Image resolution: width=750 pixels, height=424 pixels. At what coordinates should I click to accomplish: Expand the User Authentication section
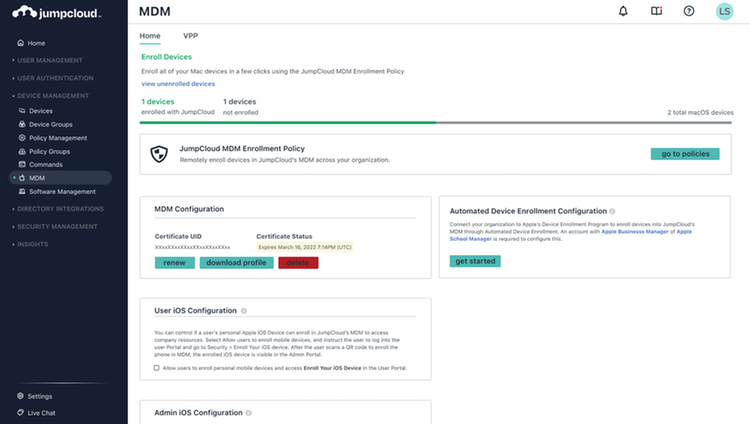tap(53, 78)
